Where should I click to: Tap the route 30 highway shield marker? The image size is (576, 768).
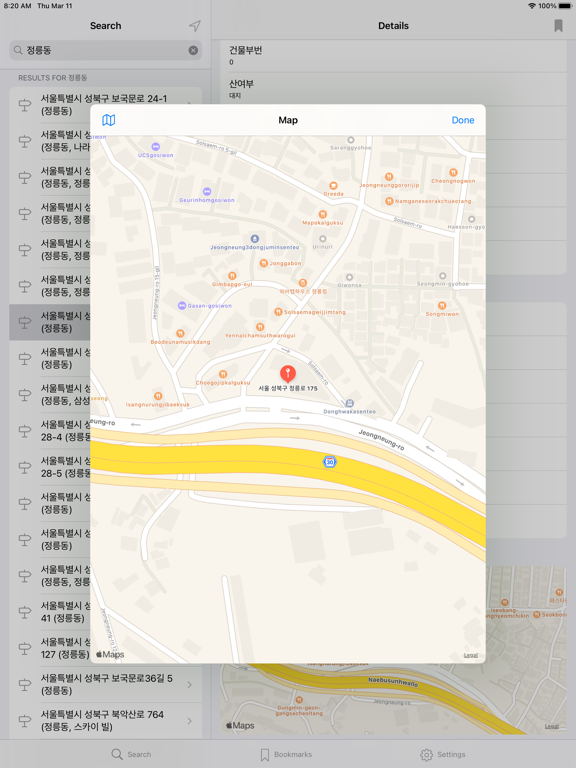(330, 461)
